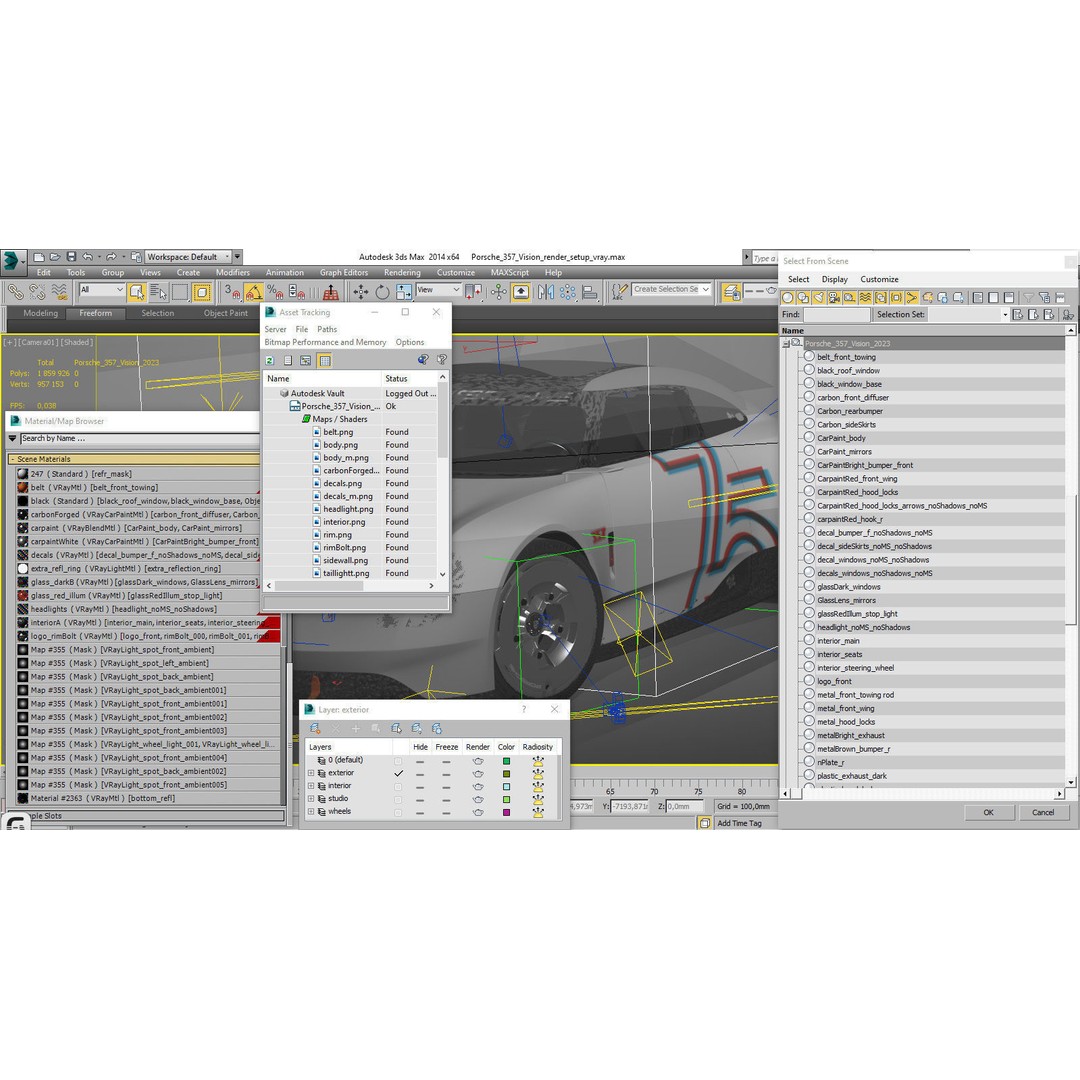Click the wheels layer magenta color swatch

point(506,813)
